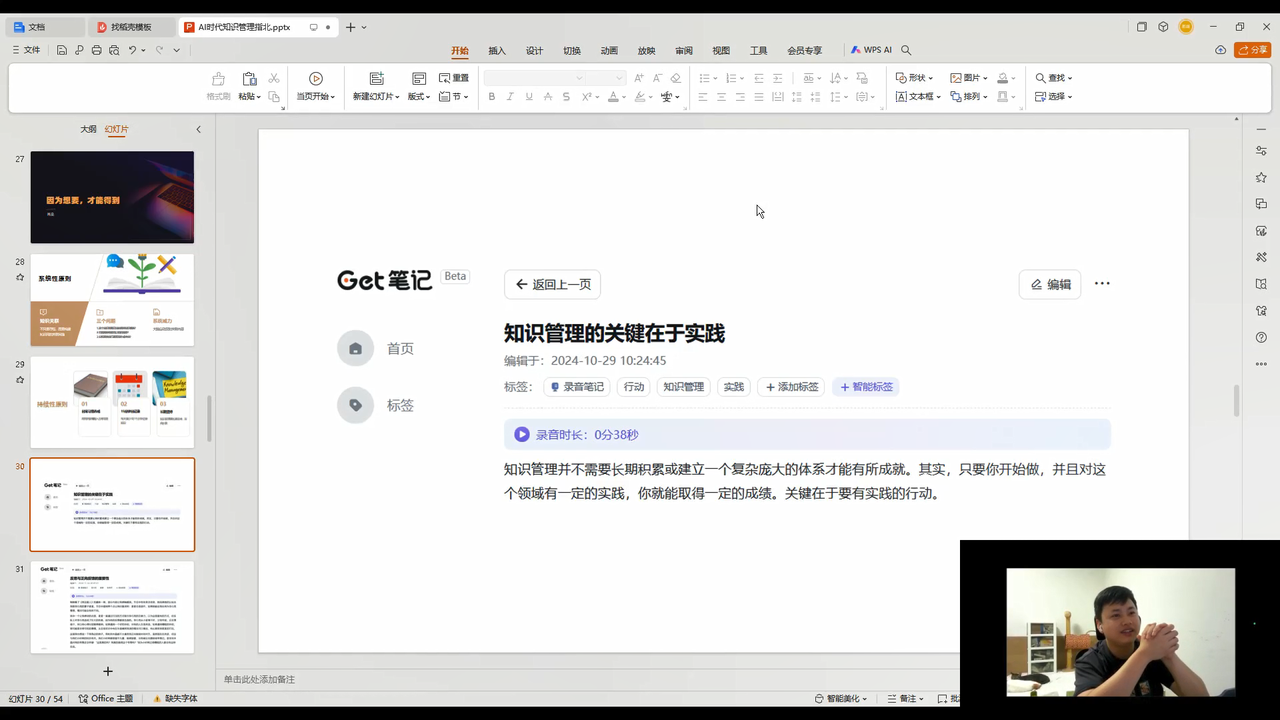Viewport: 1280px width, 720px height.
Task: Open the Review (审阅) ribbon tab
Action: click(684, 51)
